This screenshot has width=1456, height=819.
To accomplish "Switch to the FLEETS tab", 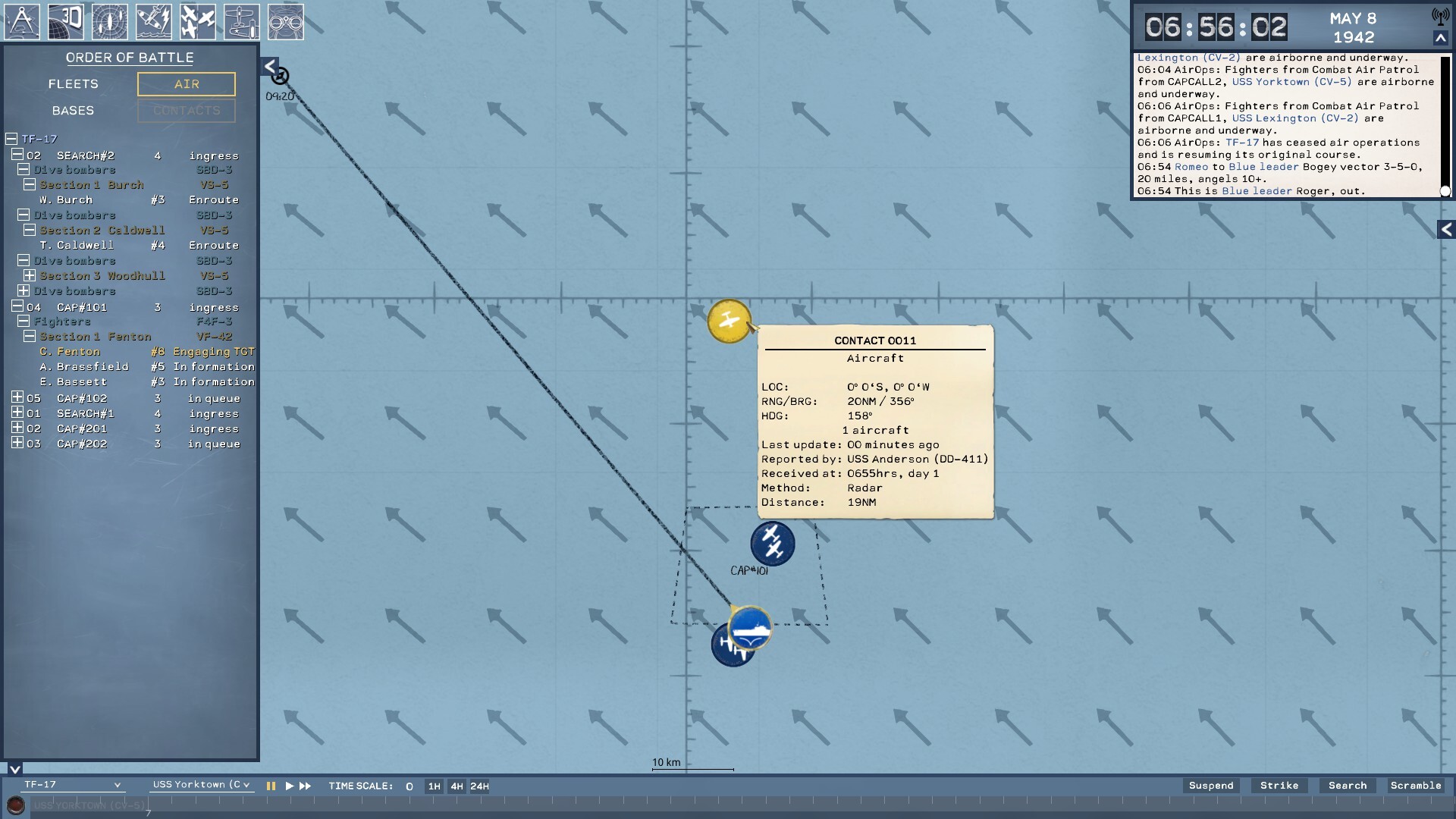I will point(74,84).
